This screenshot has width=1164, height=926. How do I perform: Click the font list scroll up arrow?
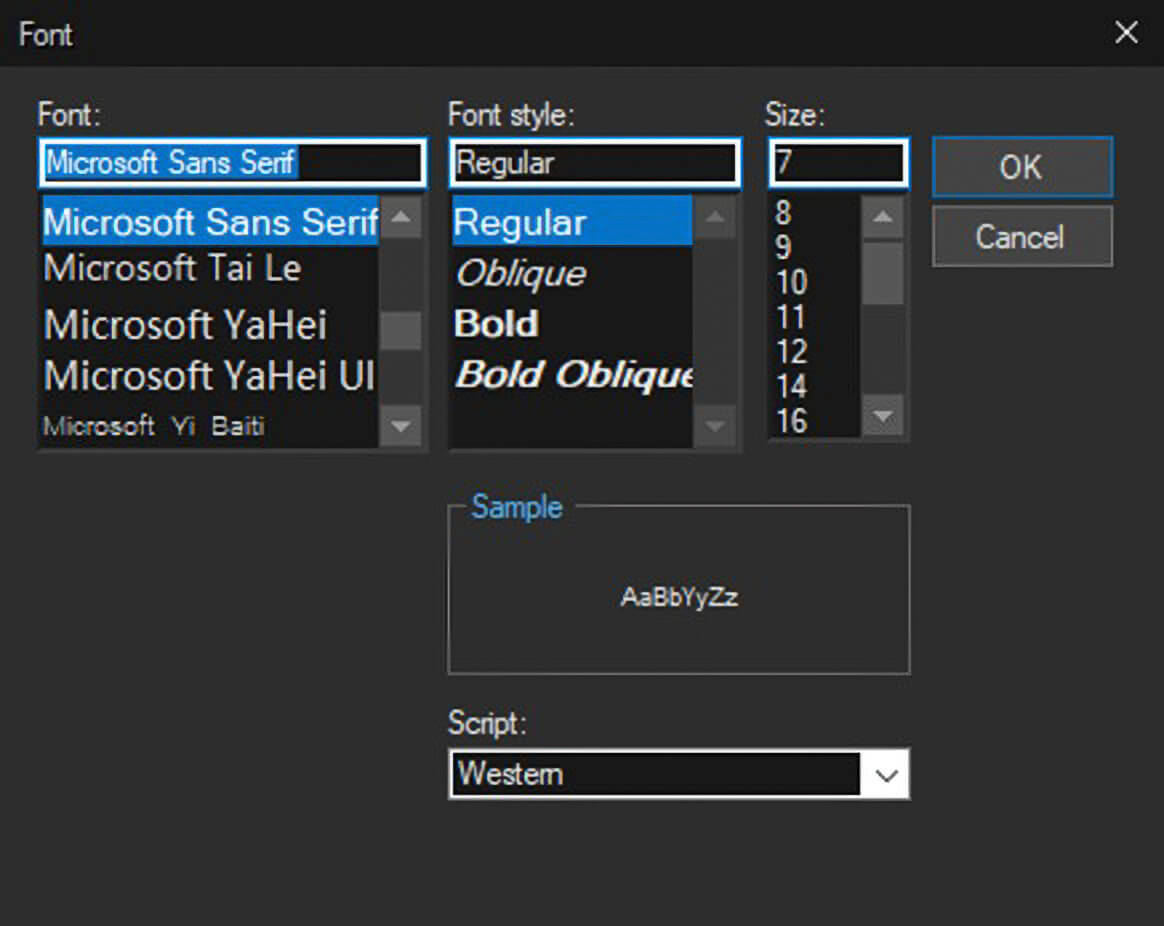[401, 218]
